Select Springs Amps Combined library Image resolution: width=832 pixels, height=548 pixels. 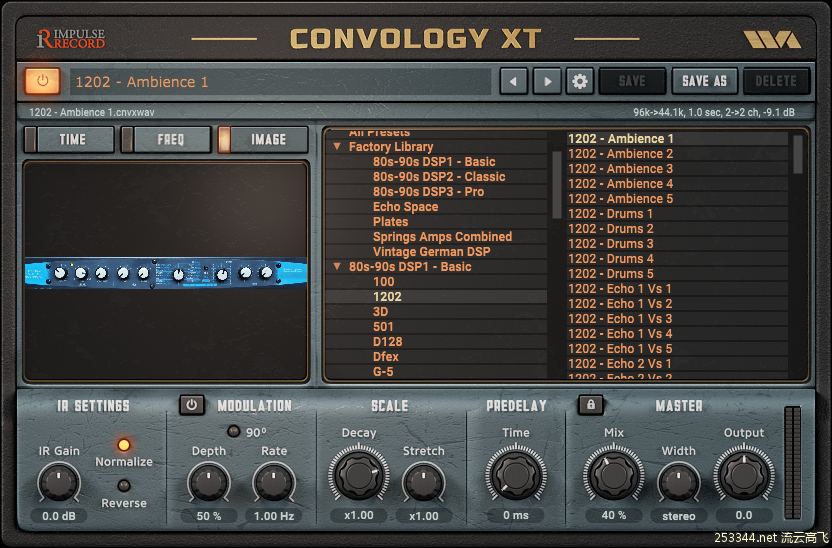coord(442,237)
